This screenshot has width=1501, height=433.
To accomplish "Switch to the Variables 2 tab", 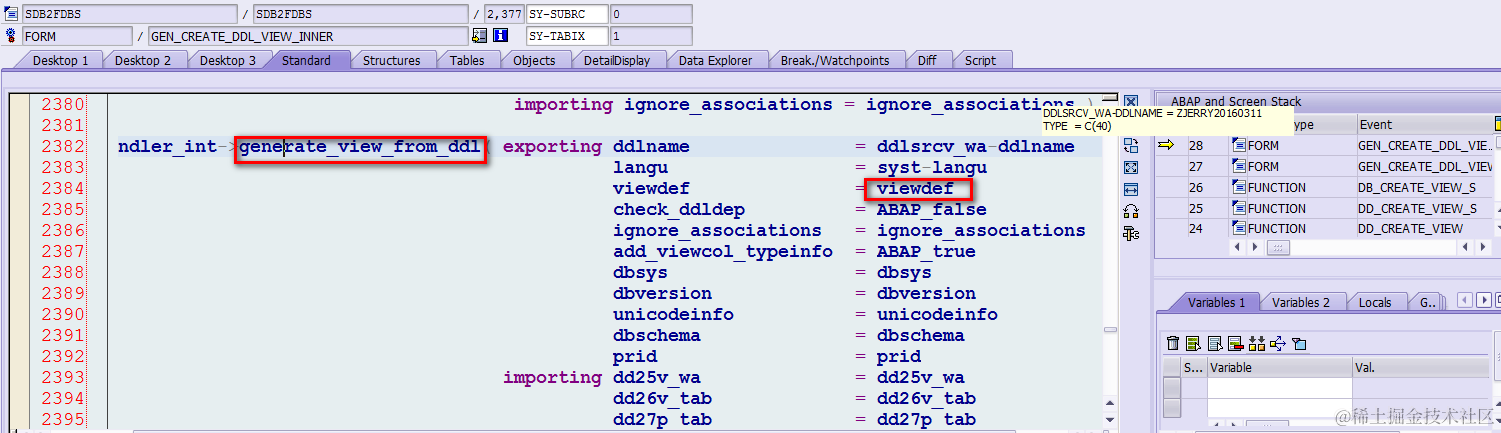I will point(1301,302).
